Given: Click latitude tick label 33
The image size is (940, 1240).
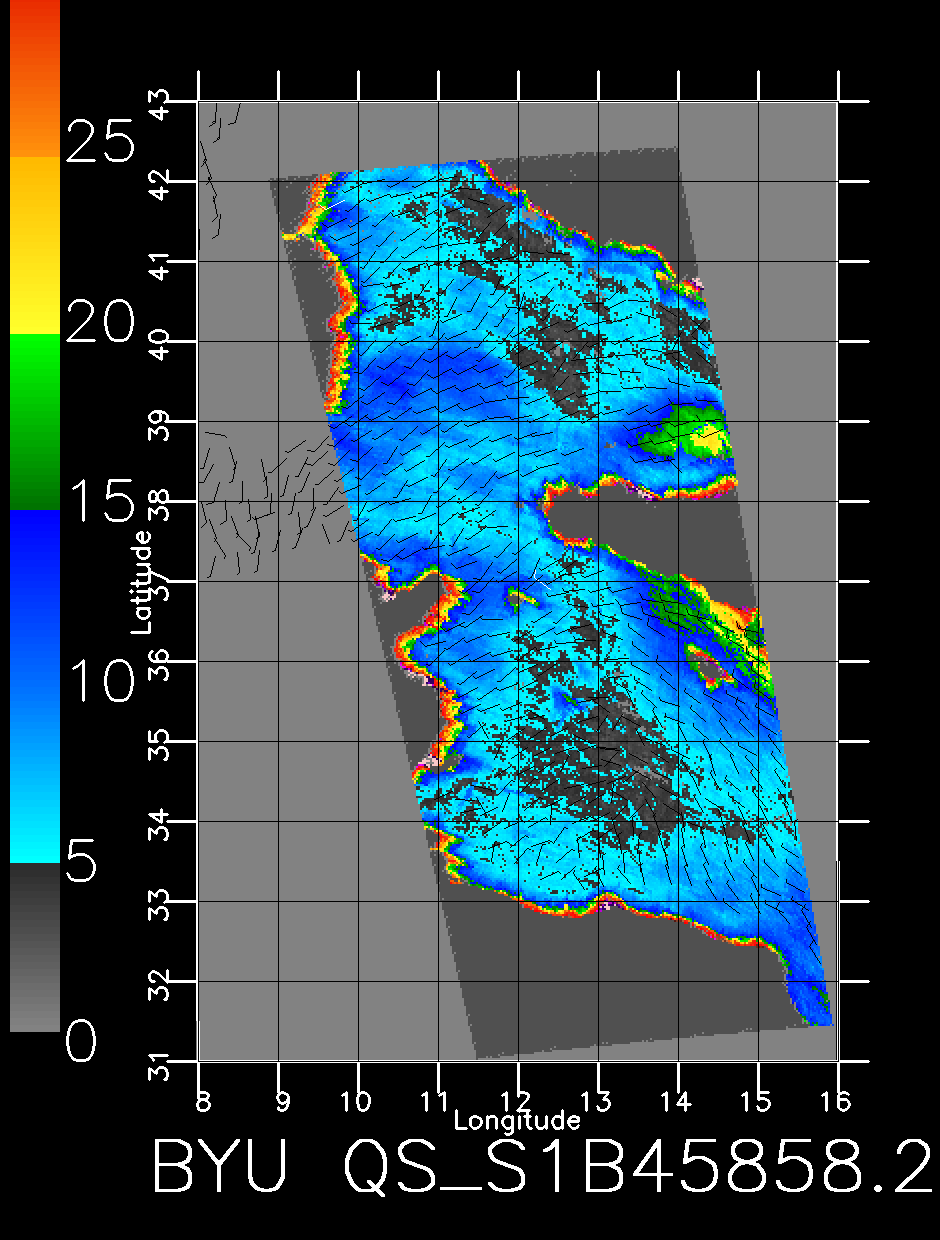Looking at the screenshot, I should tap(159, 902).
